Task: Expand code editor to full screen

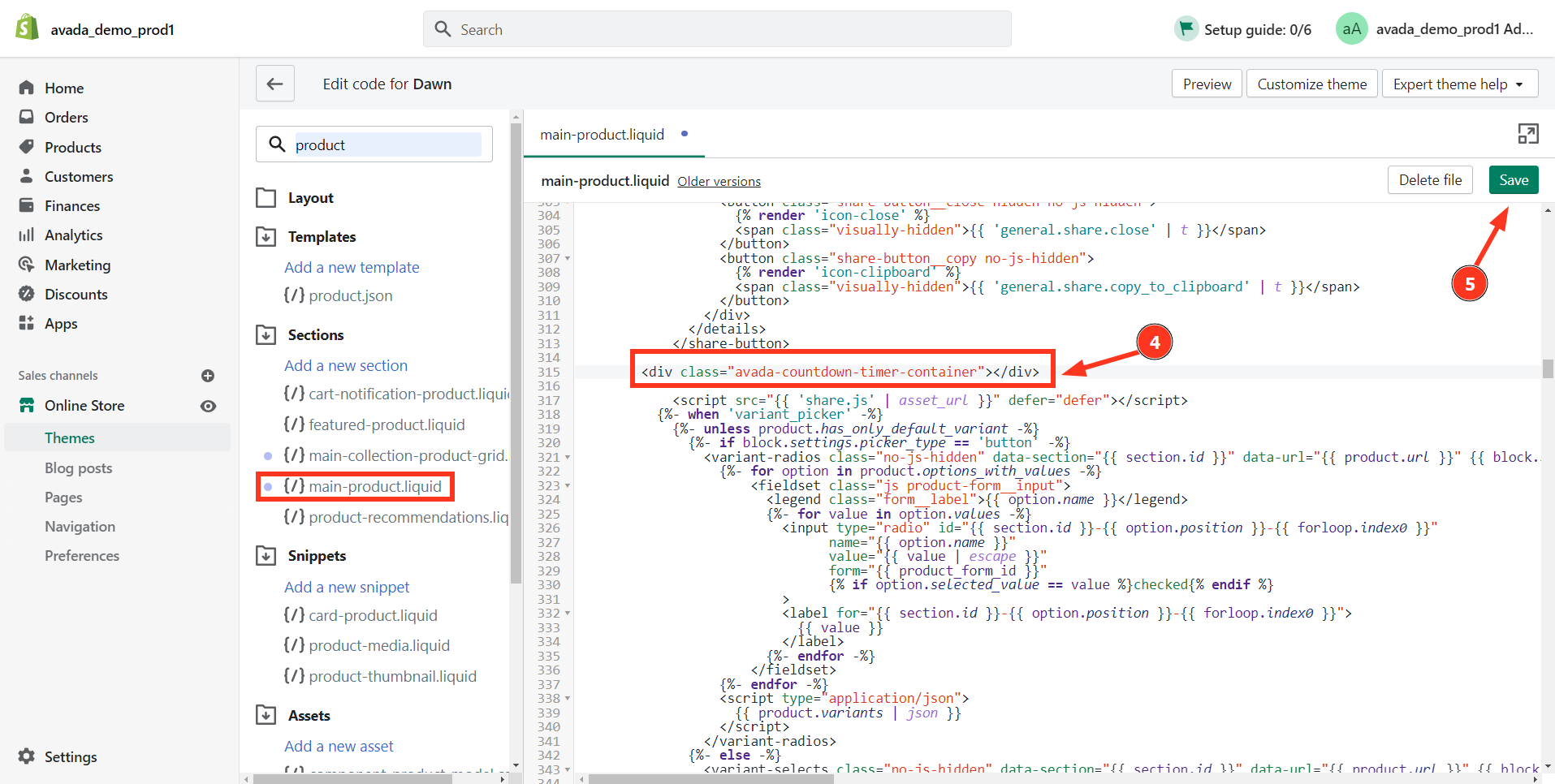Action: coord(1528,134)
